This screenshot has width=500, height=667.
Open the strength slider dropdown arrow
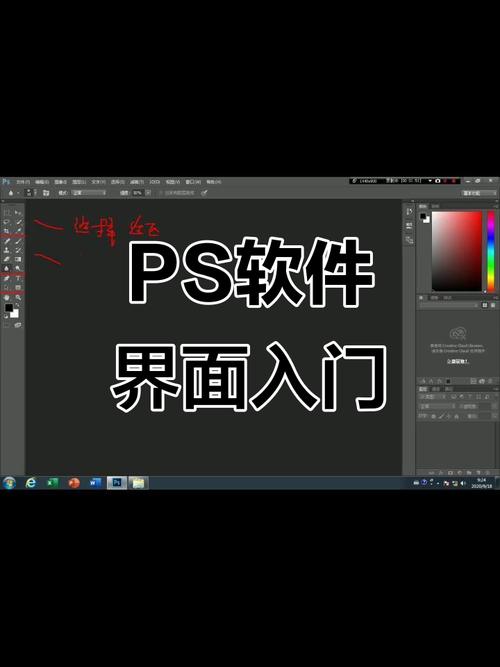[x=148, y=193]
